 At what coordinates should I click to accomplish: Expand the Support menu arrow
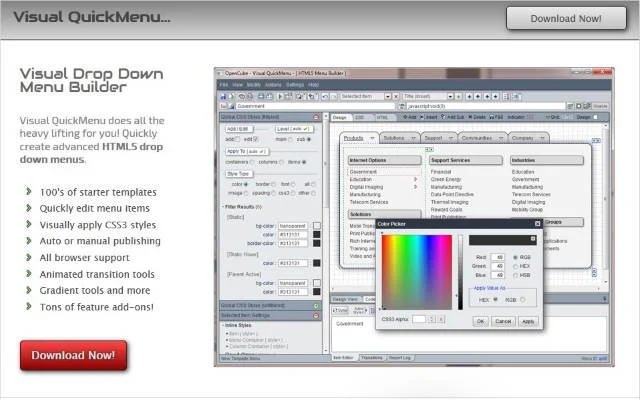pyautogui.click(x=451, y=138)
